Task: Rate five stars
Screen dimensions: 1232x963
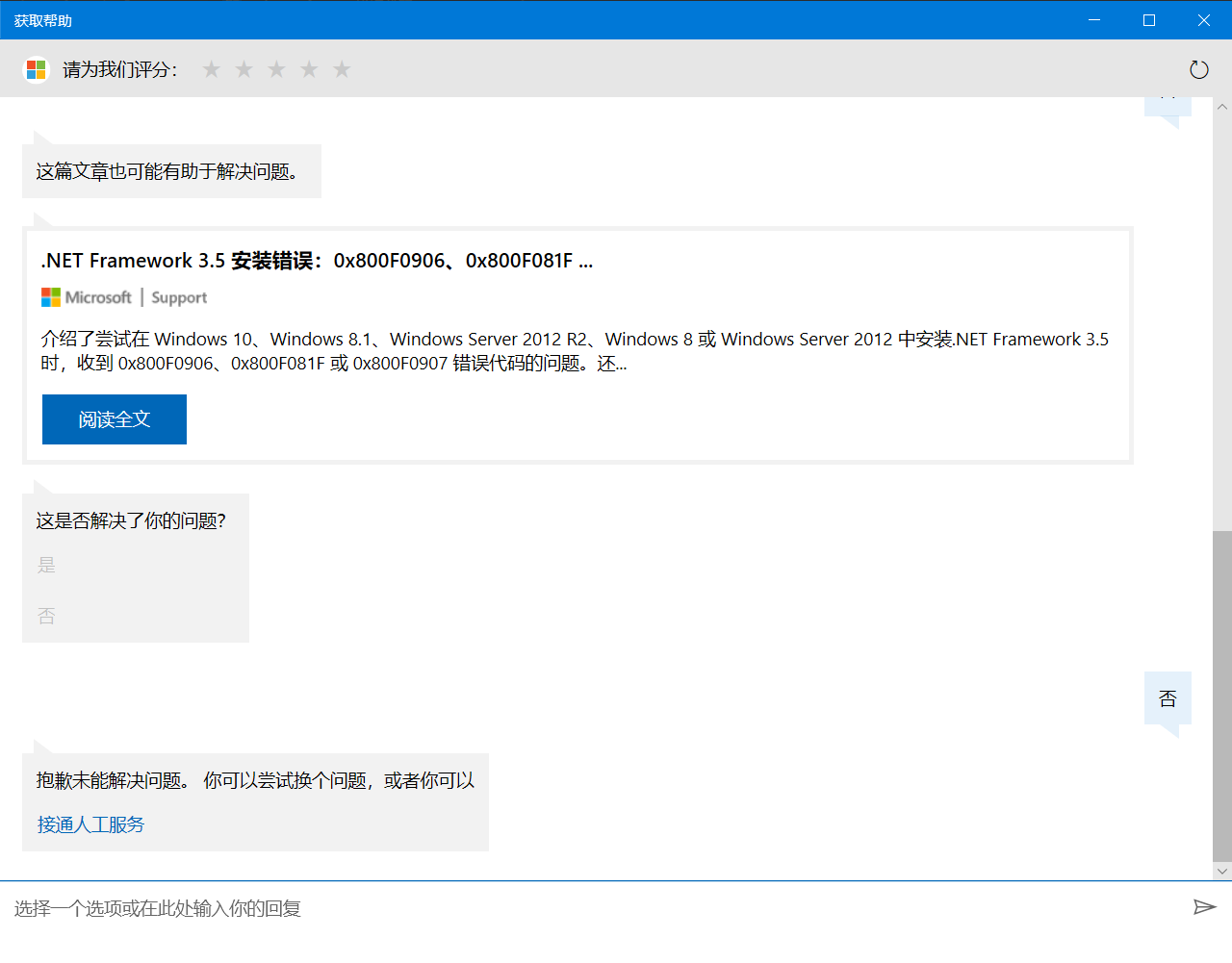Action: (342, 69)
